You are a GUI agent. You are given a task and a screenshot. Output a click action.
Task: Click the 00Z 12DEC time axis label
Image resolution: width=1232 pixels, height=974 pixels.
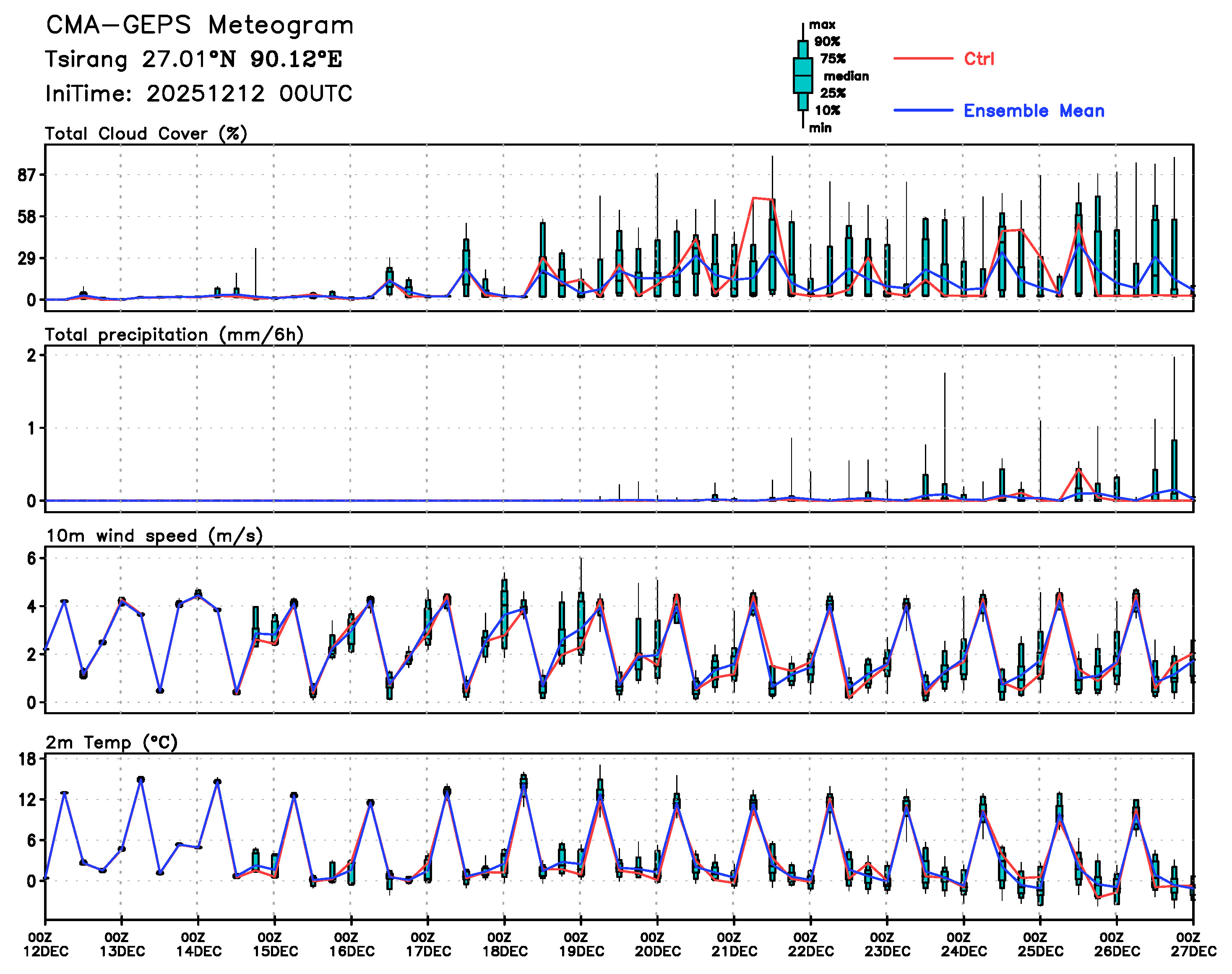[46, 944]
